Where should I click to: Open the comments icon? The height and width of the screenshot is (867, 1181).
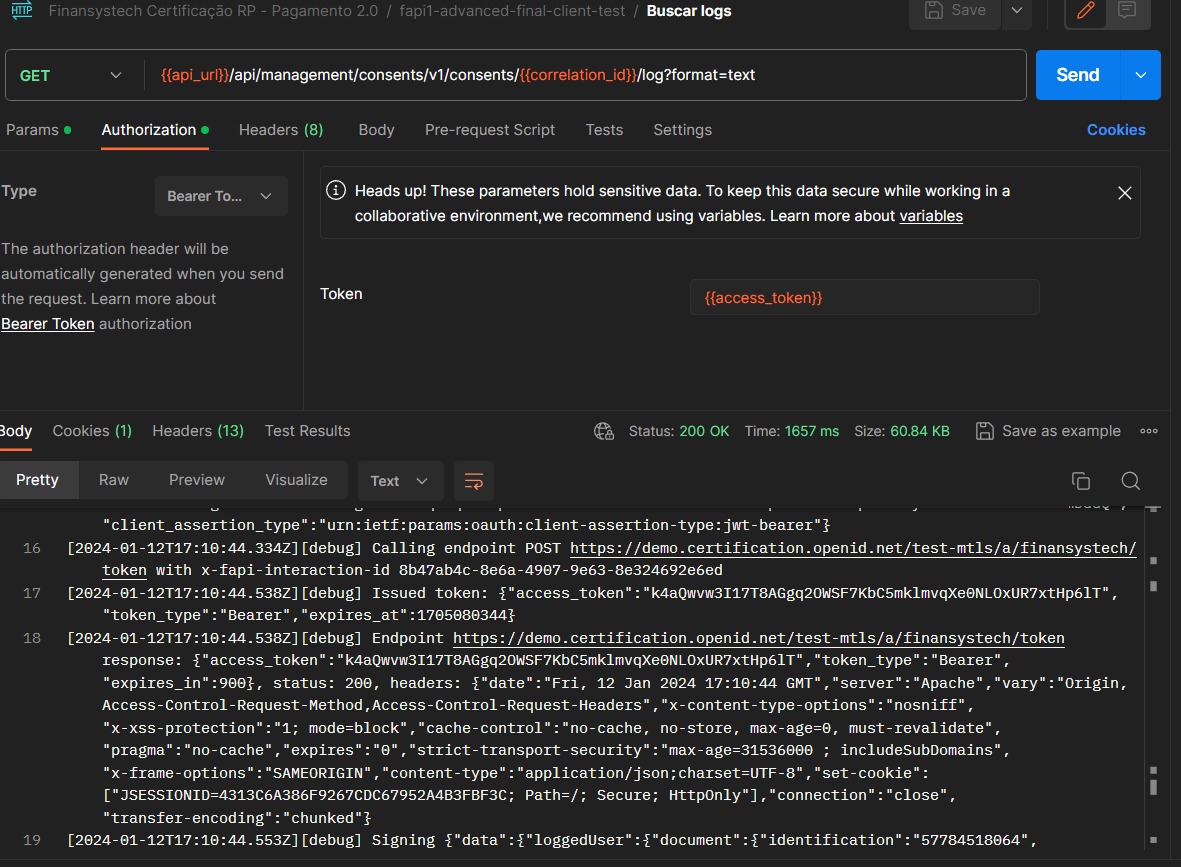click(x=1127, y=11)
